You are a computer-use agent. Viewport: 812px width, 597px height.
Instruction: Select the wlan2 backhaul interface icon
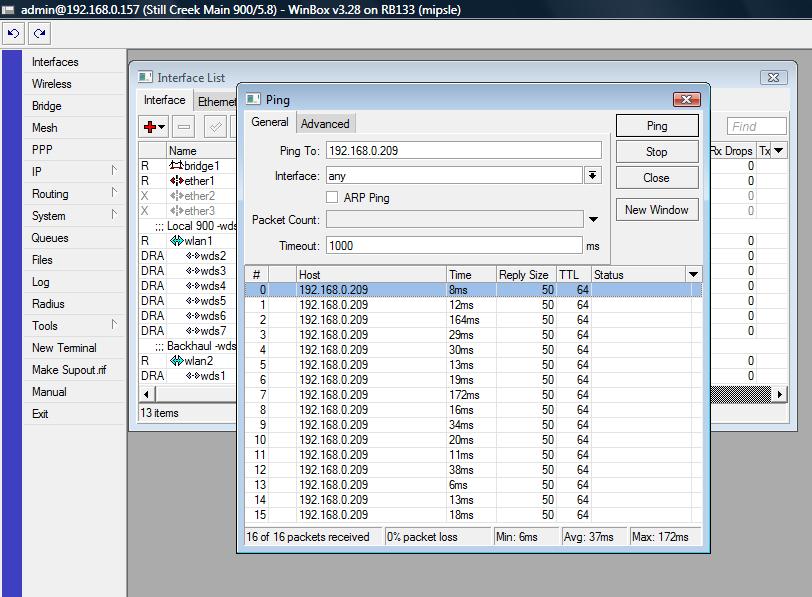coord(176,361)
